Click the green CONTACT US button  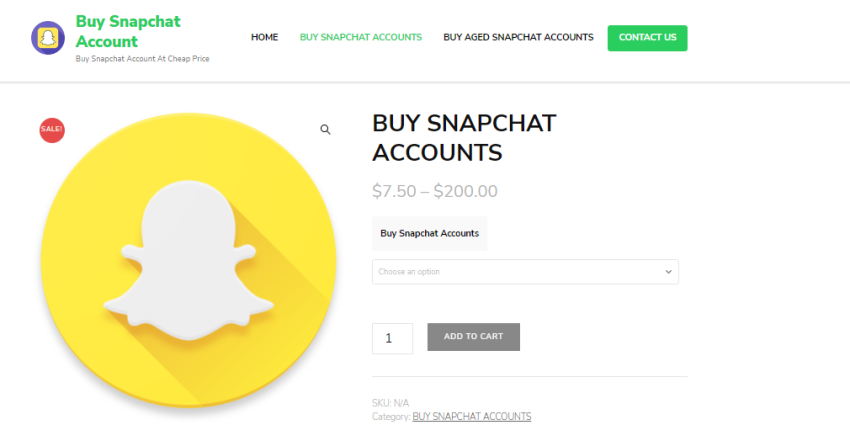coord(647,38)
